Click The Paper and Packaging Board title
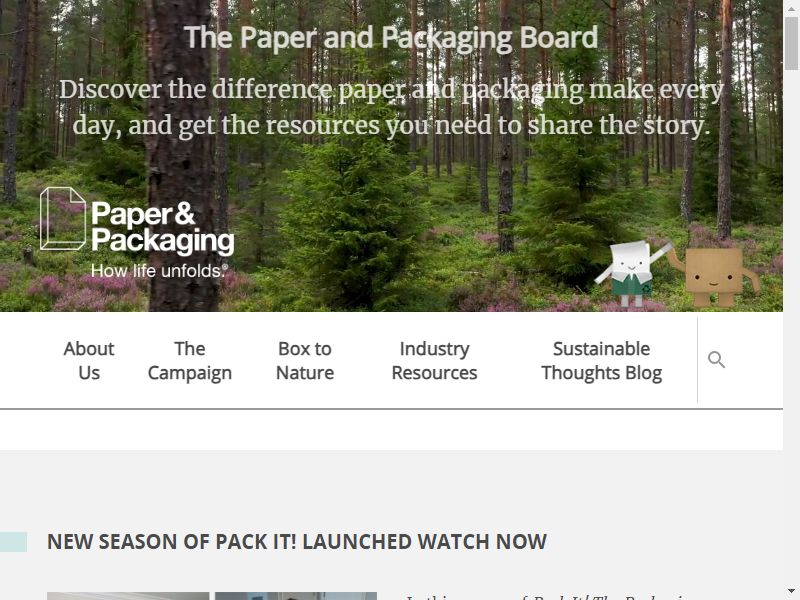Screen dimensions: 800x600 click(x=391, y=37)
